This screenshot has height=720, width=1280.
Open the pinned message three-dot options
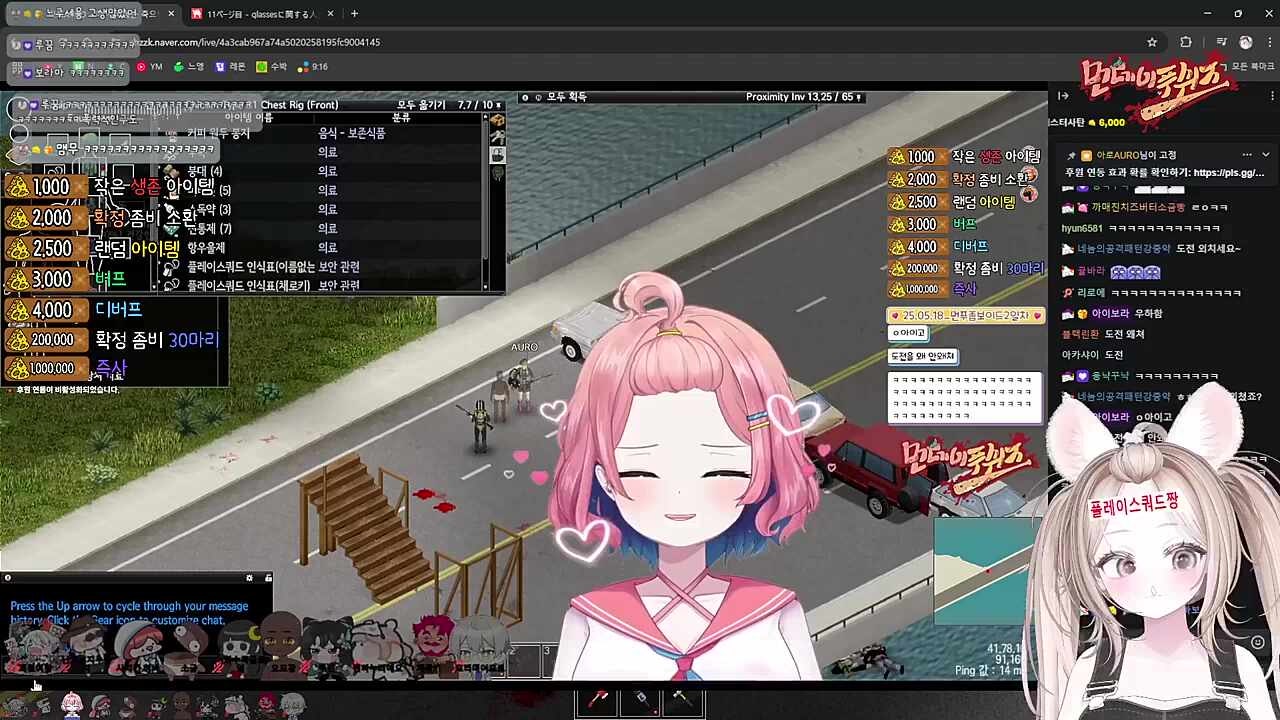coord(1247,155)
